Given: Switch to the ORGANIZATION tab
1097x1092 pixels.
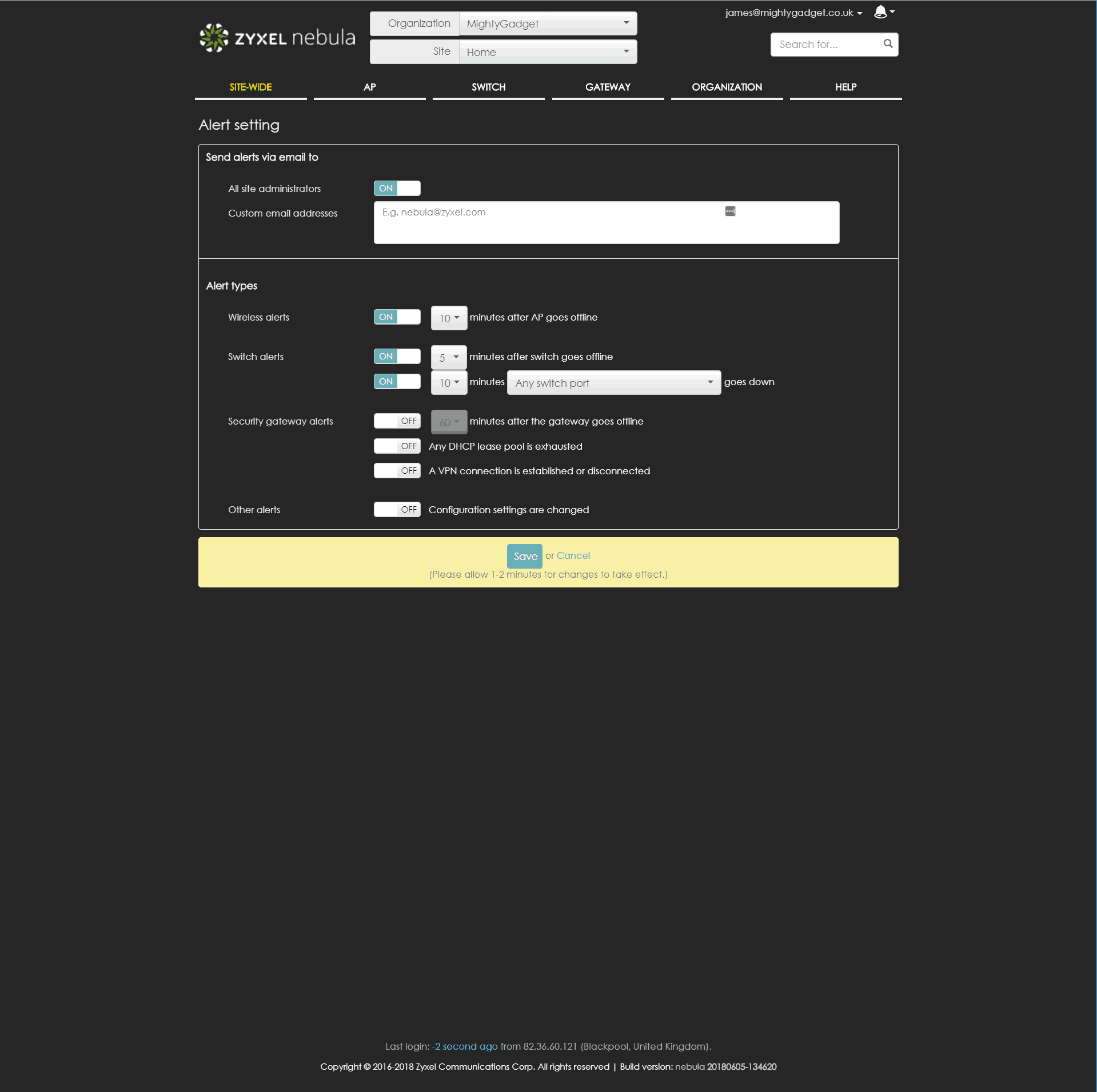Looking at the screenshot, I should coord(727,87).
